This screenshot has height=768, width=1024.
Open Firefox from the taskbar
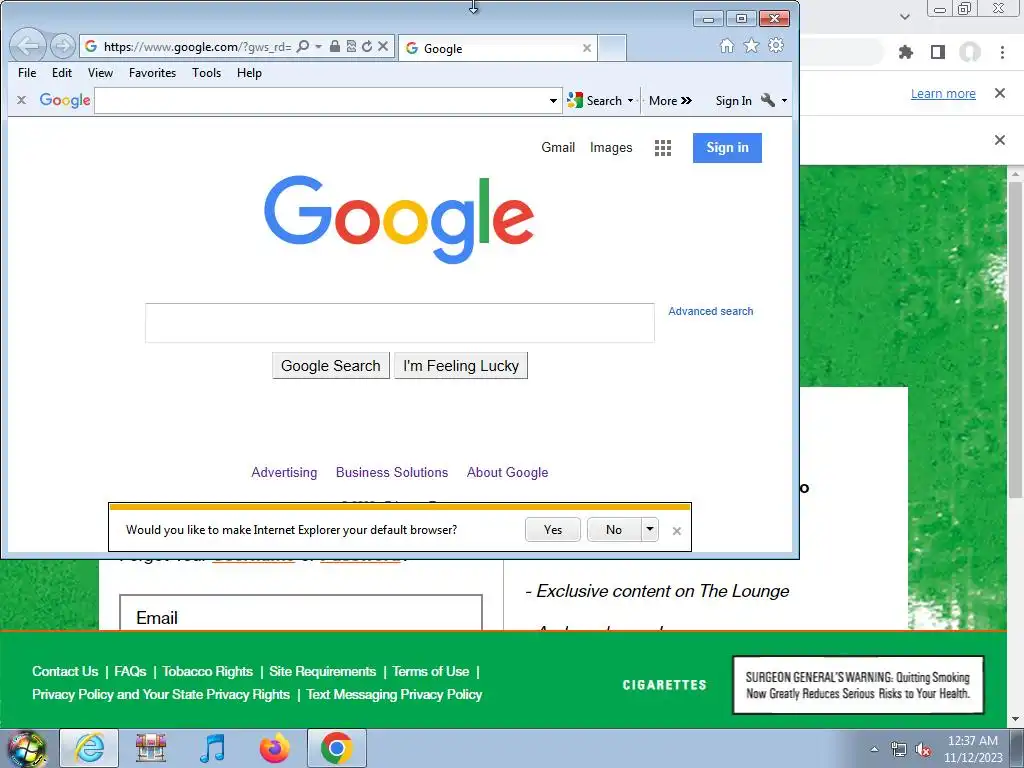274,748
